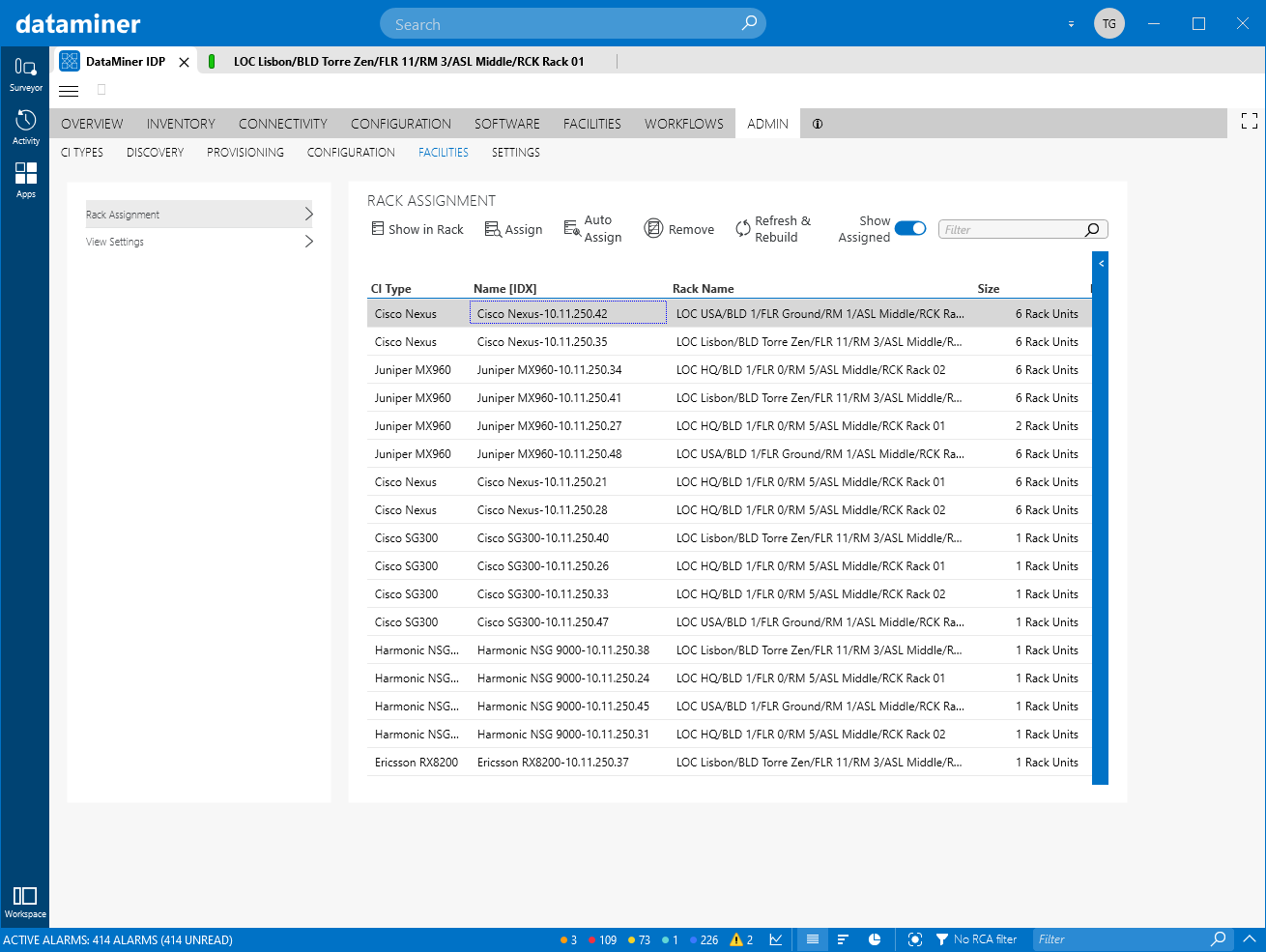This screenshot has height=952, width=1266.
Task: Close the DataMiner IDP tab
Action: 184,62
